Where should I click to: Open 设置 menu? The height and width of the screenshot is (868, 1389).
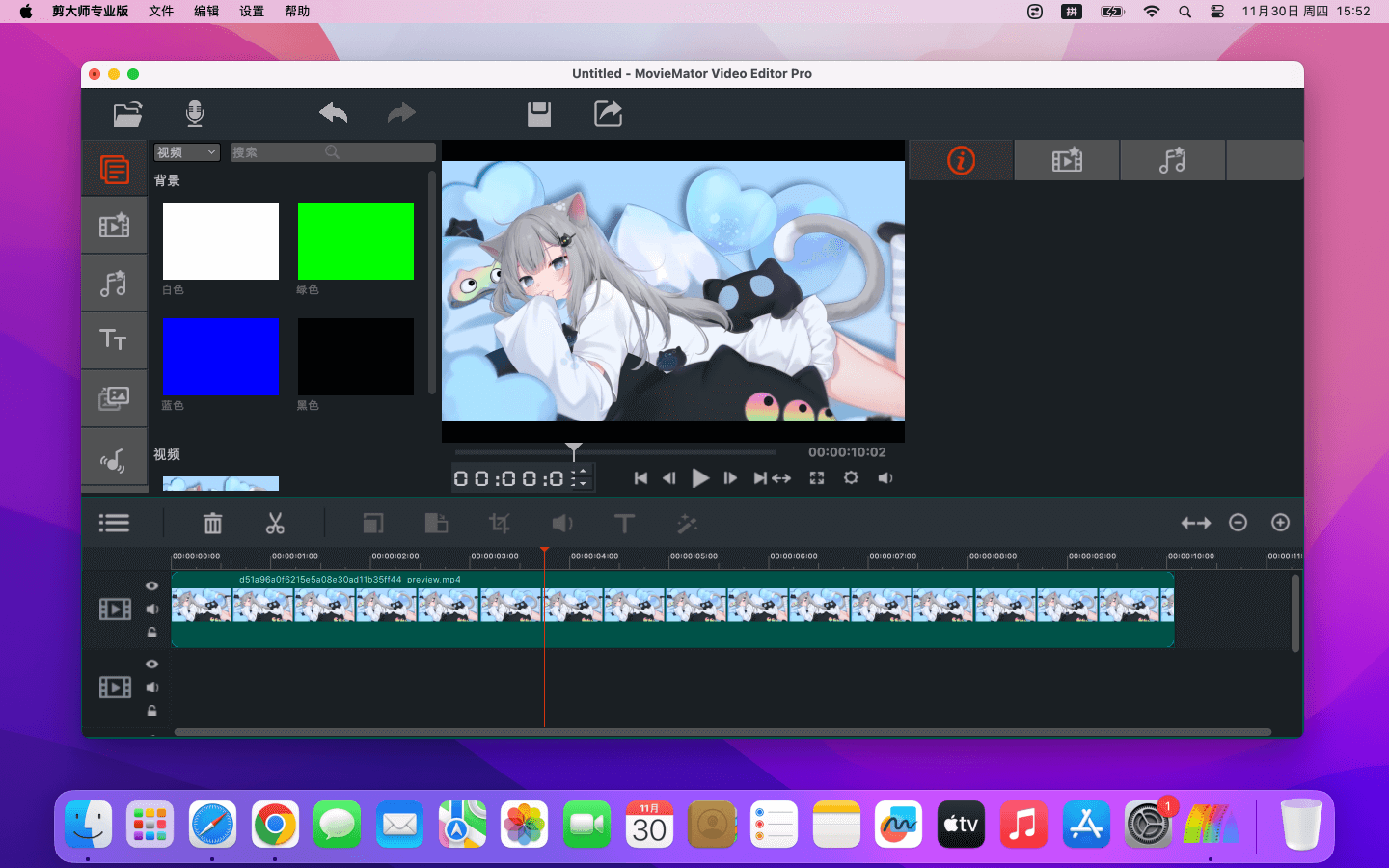pyautogui.click(x=252, y=12)
